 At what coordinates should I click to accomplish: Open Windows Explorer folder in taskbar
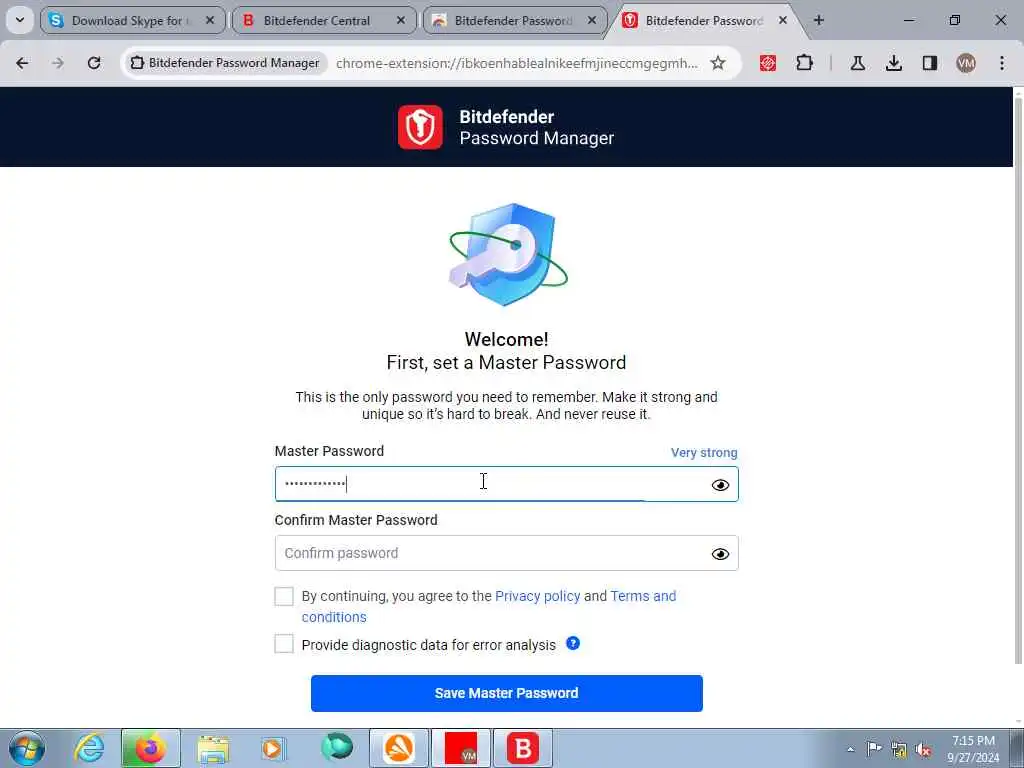tap(213, 749)
